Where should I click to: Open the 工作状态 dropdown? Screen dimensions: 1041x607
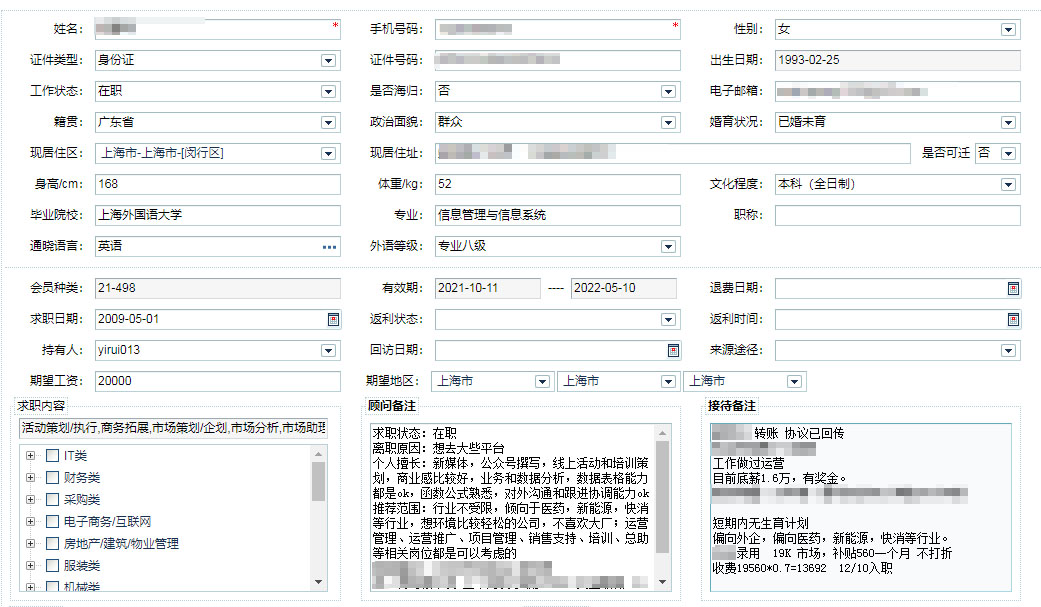point(328,92)
